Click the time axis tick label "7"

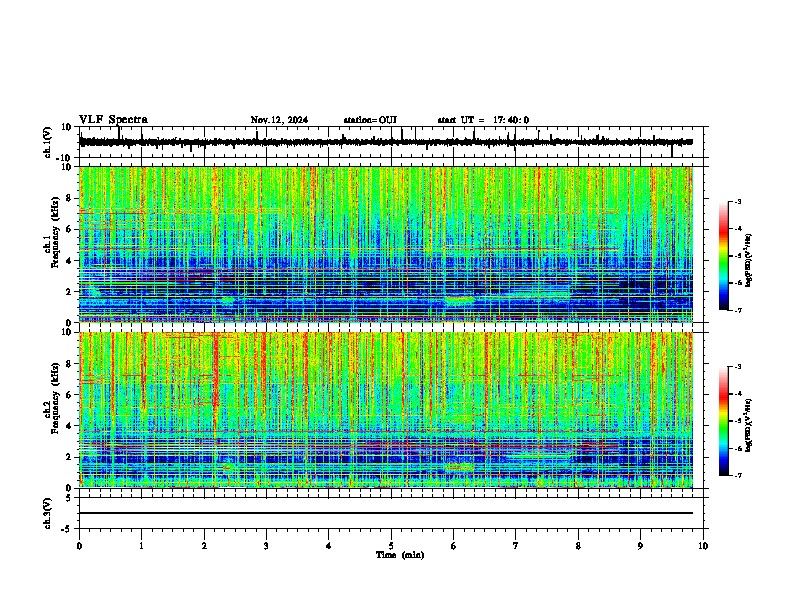[516, 546]
